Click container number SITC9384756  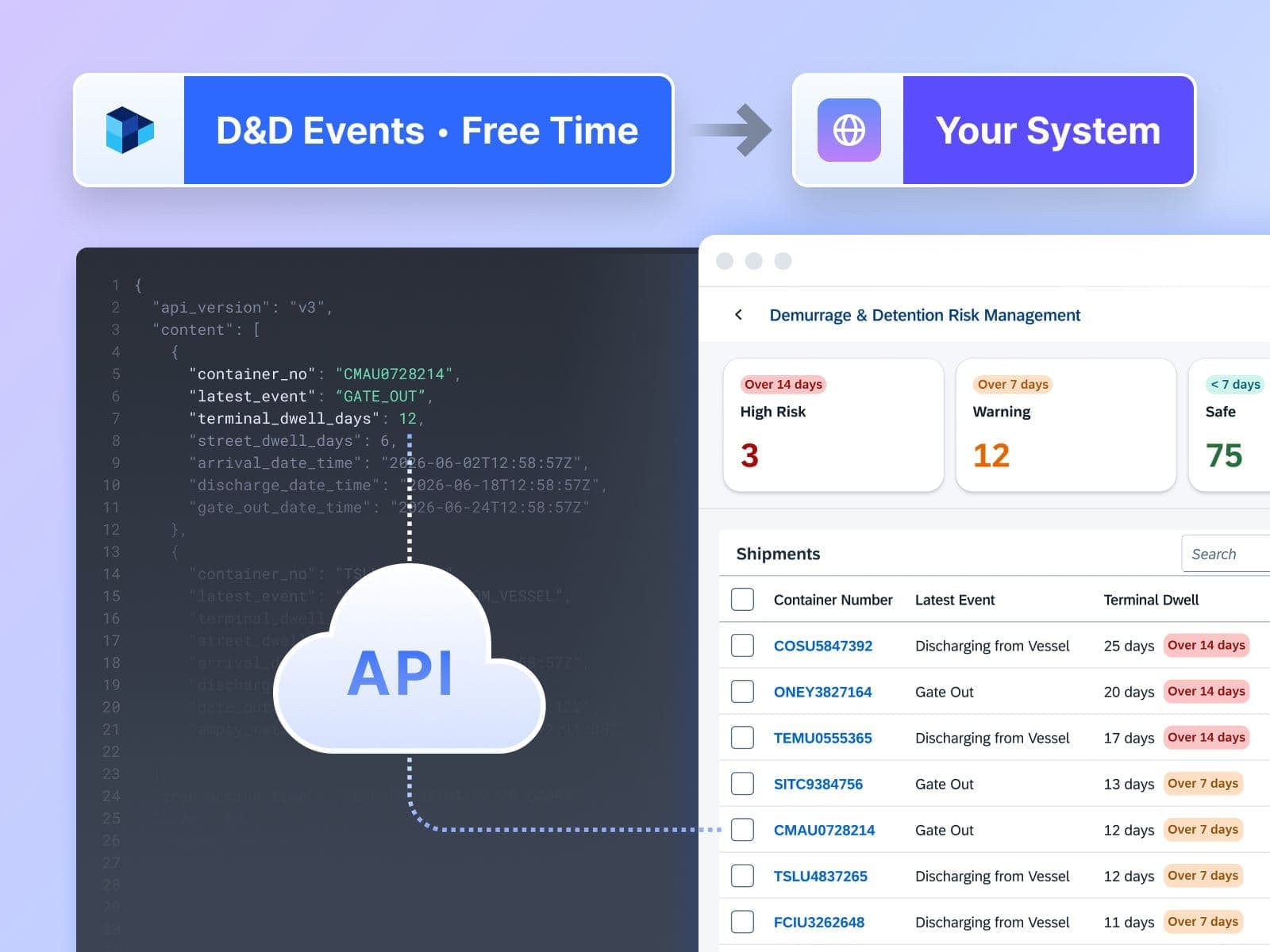coord(818,784)
